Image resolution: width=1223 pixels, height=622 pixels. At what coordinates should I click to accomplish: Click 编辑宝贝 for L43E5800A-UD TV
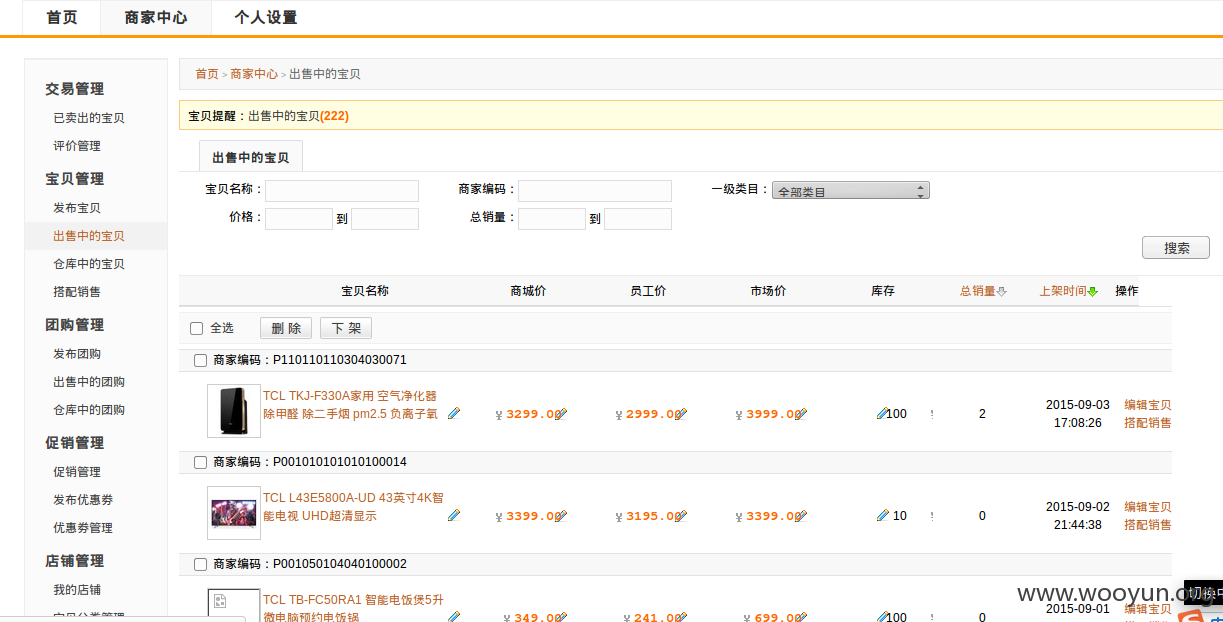click(x=1148, y=507)
